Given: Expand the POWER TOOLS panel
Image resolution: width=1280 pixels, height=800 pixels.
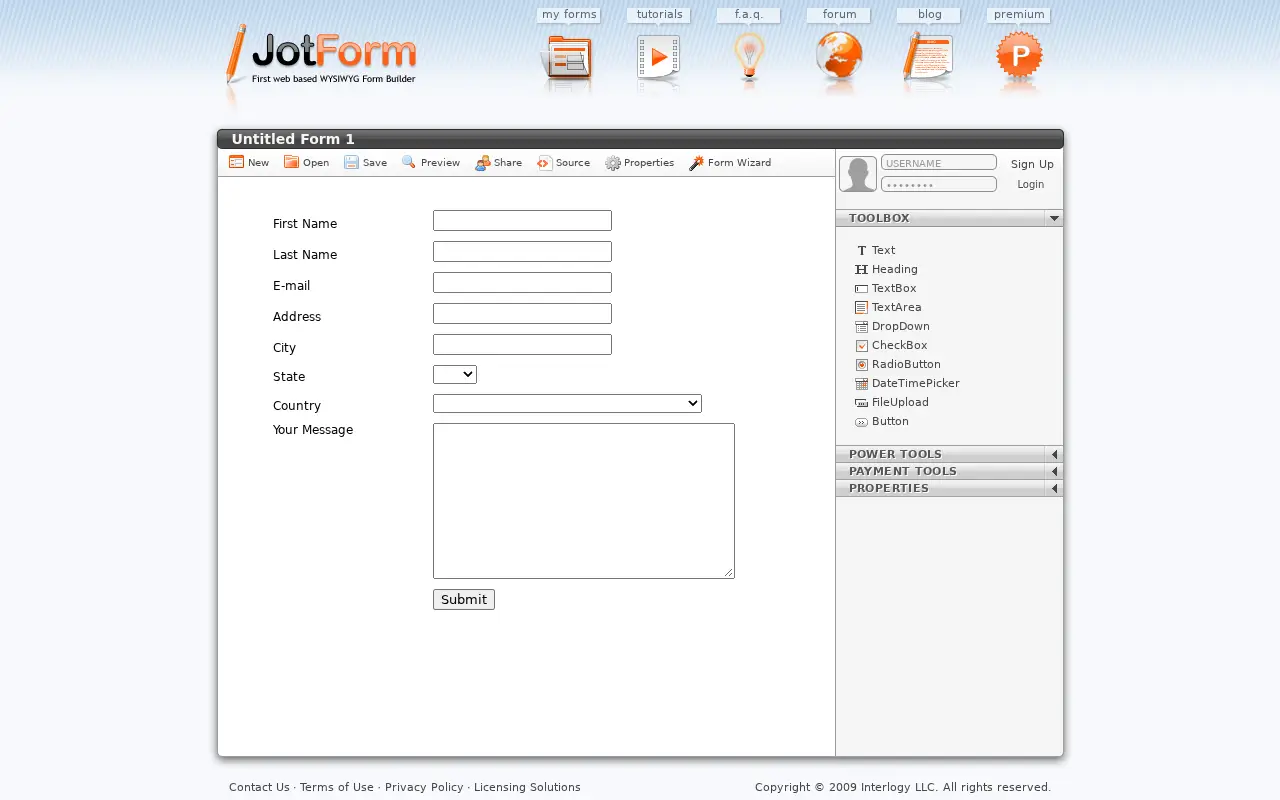Looking at the screenshot, I should point(949,454).
